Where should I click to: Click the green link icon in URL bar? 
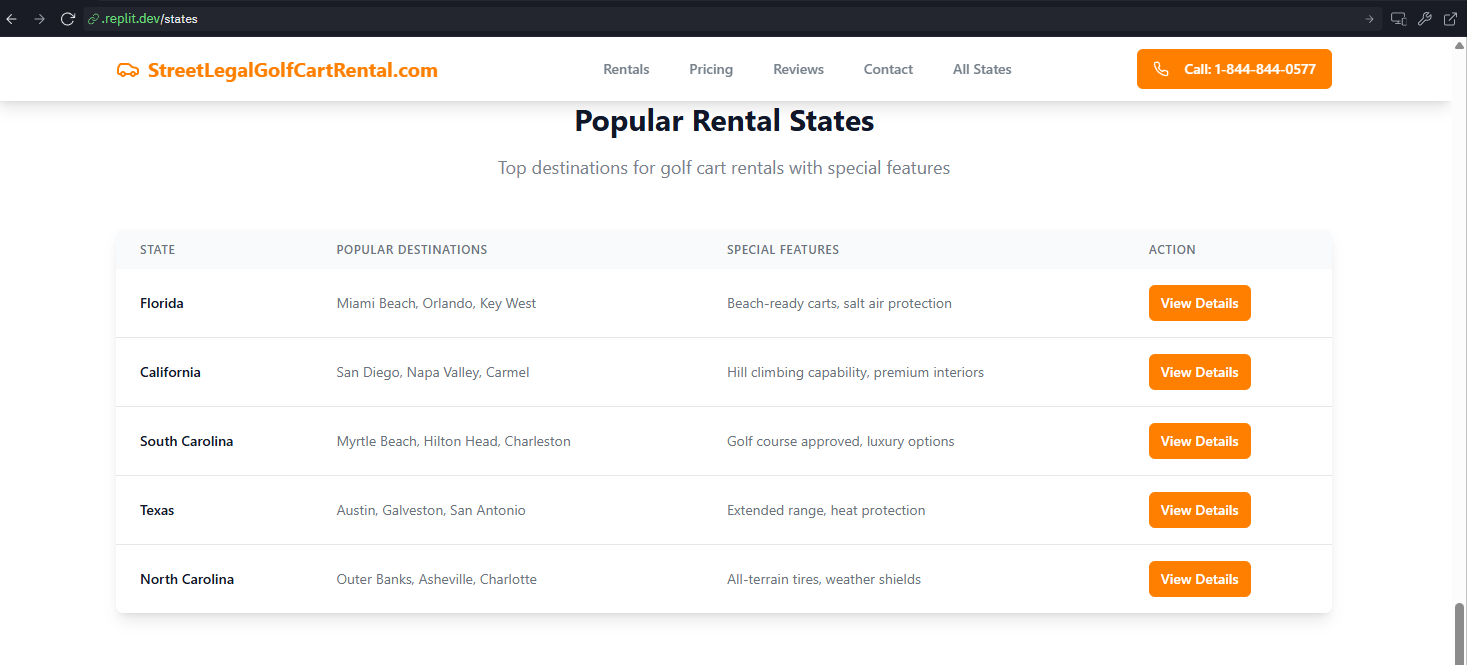point(94,19)
